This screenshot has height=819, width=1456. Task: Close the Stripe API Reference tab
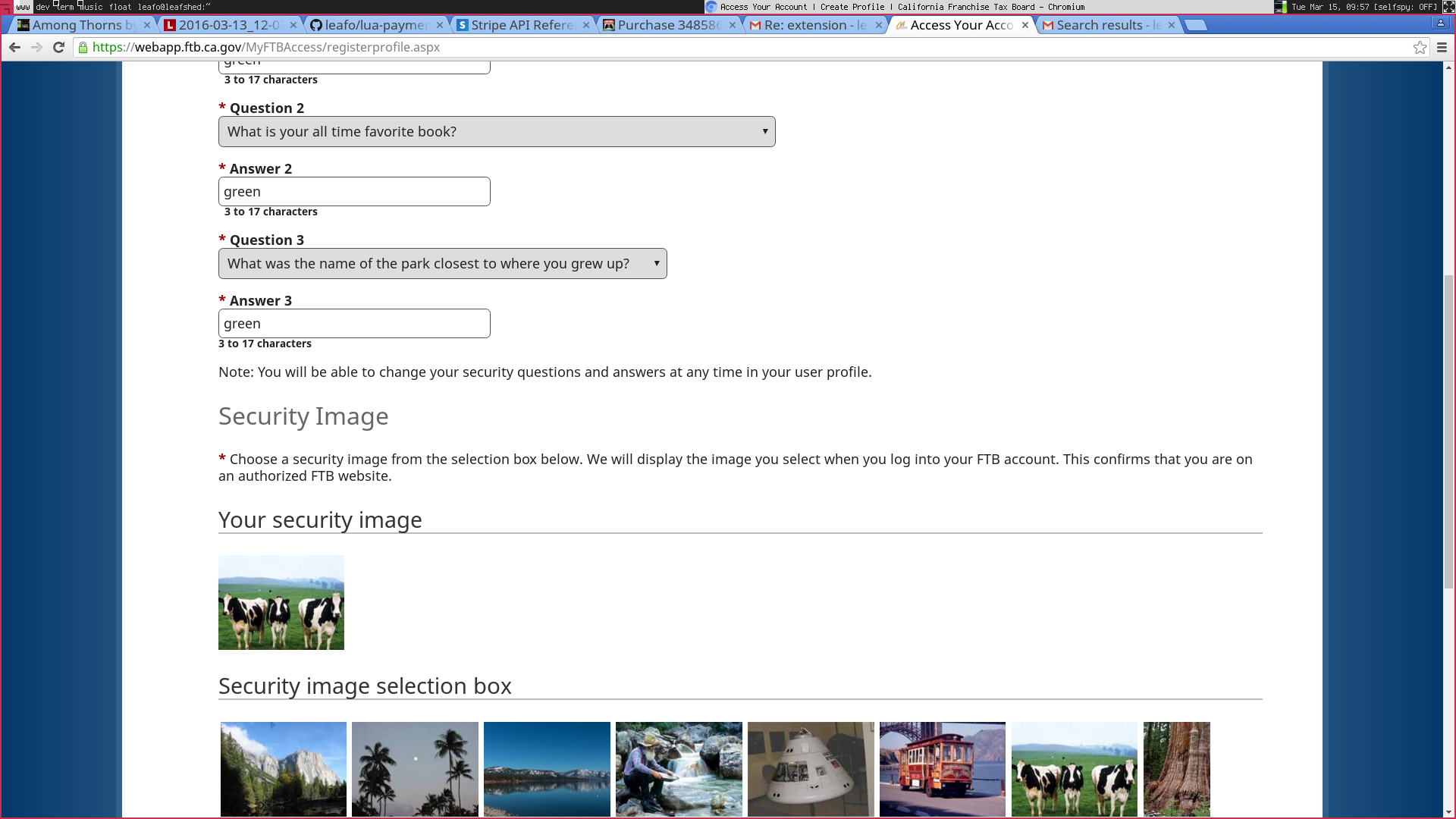(586, 25)
